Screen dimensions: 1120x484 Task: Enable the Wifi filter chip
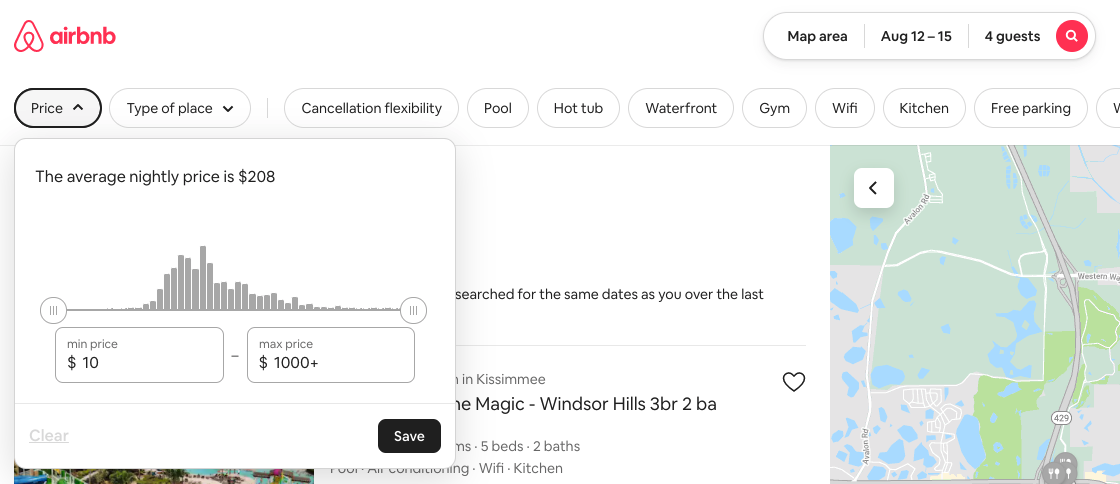click(x=844, y=108)
